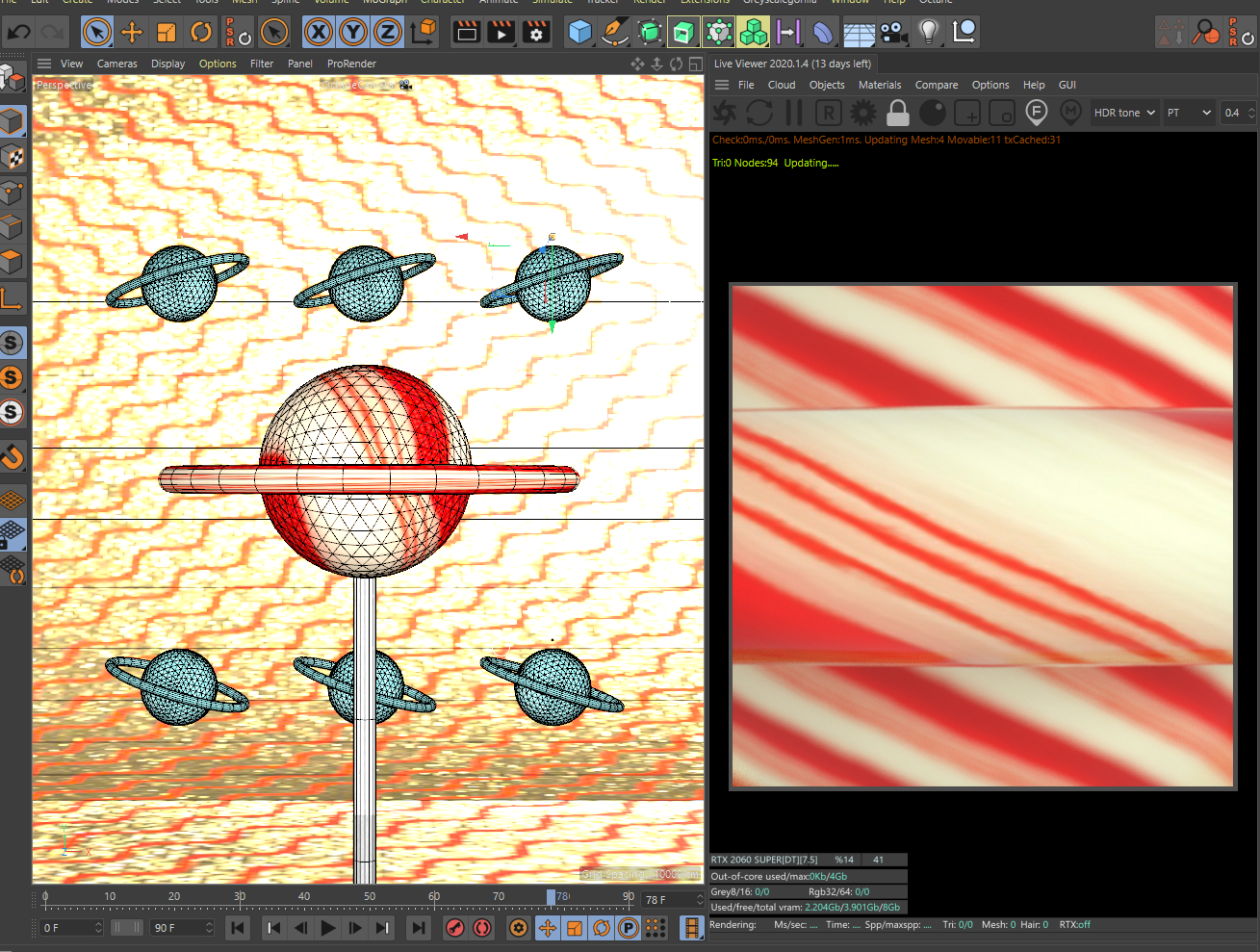Switch to Texture mode in the left palette
Image resolution: width=1260 pixels, height=952 pixels.
click(x=12, y=157)
